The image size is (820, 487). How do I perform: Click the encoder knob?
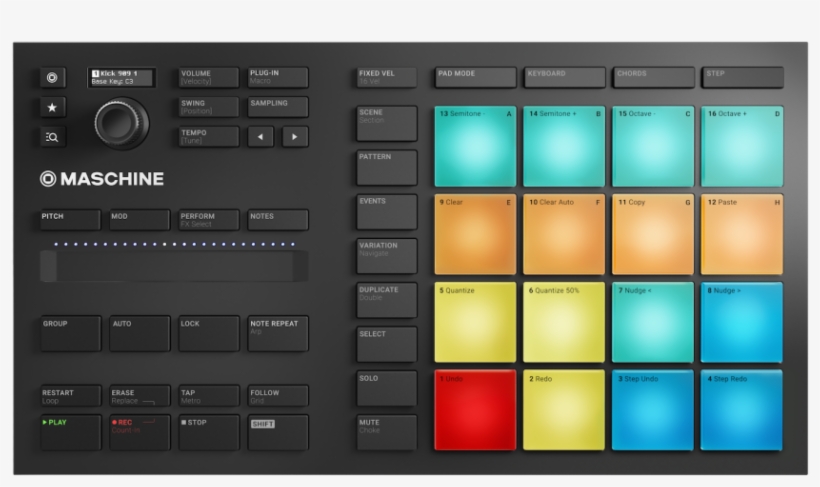[x=121, y=123]
